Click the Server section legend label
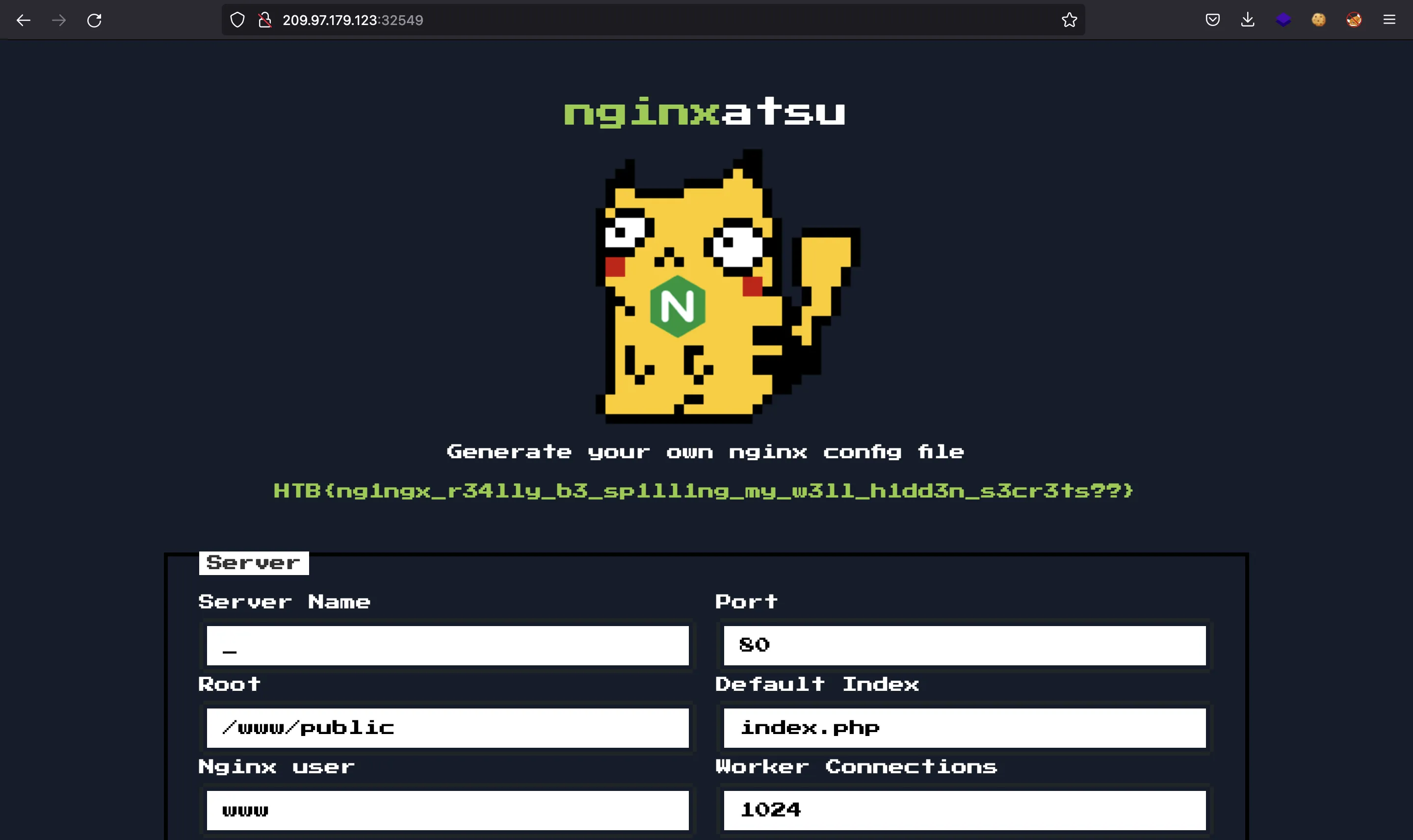 254,563
